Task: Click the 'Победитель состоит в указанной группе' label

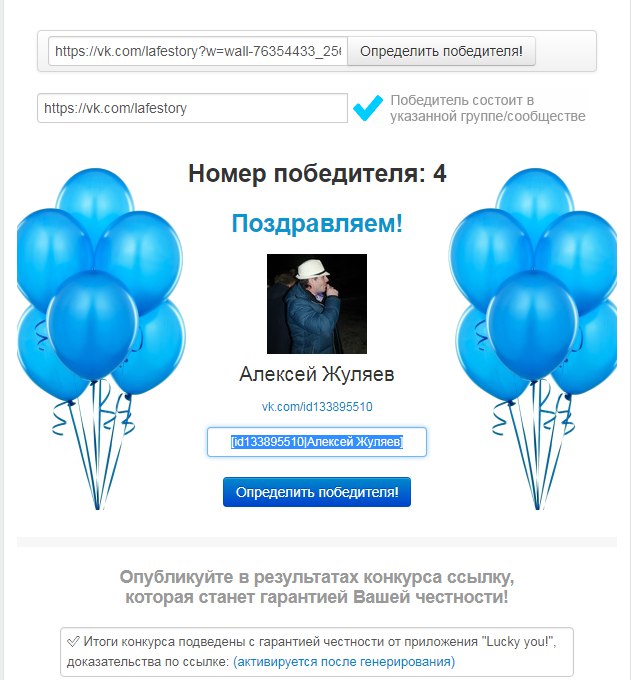Action: pos(487,108)
